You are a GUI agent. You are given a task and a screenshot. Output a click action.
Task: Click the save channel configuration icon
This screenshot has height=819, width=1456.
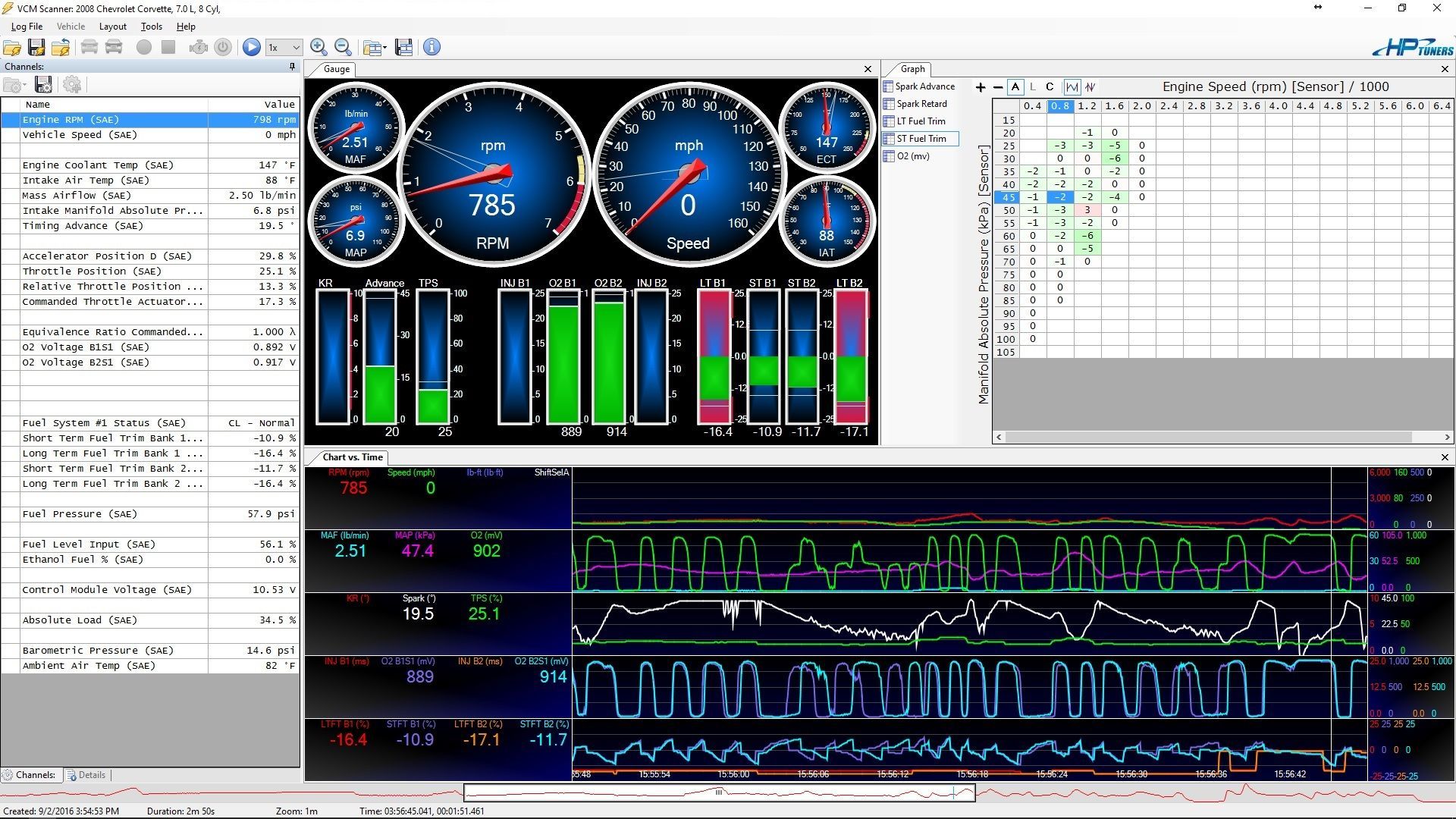pos(42,85)
